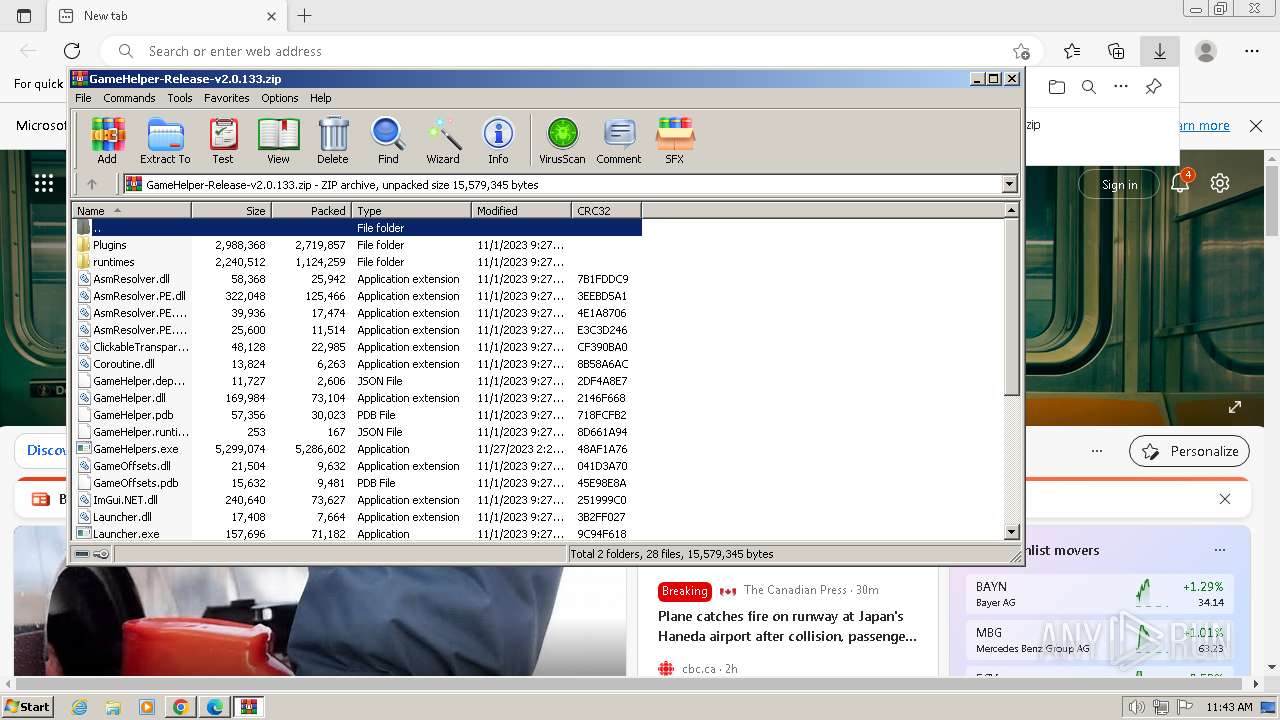Select GameHelper.pdb file
Viewport: 1280px width, 720px height.
point(133,415)
